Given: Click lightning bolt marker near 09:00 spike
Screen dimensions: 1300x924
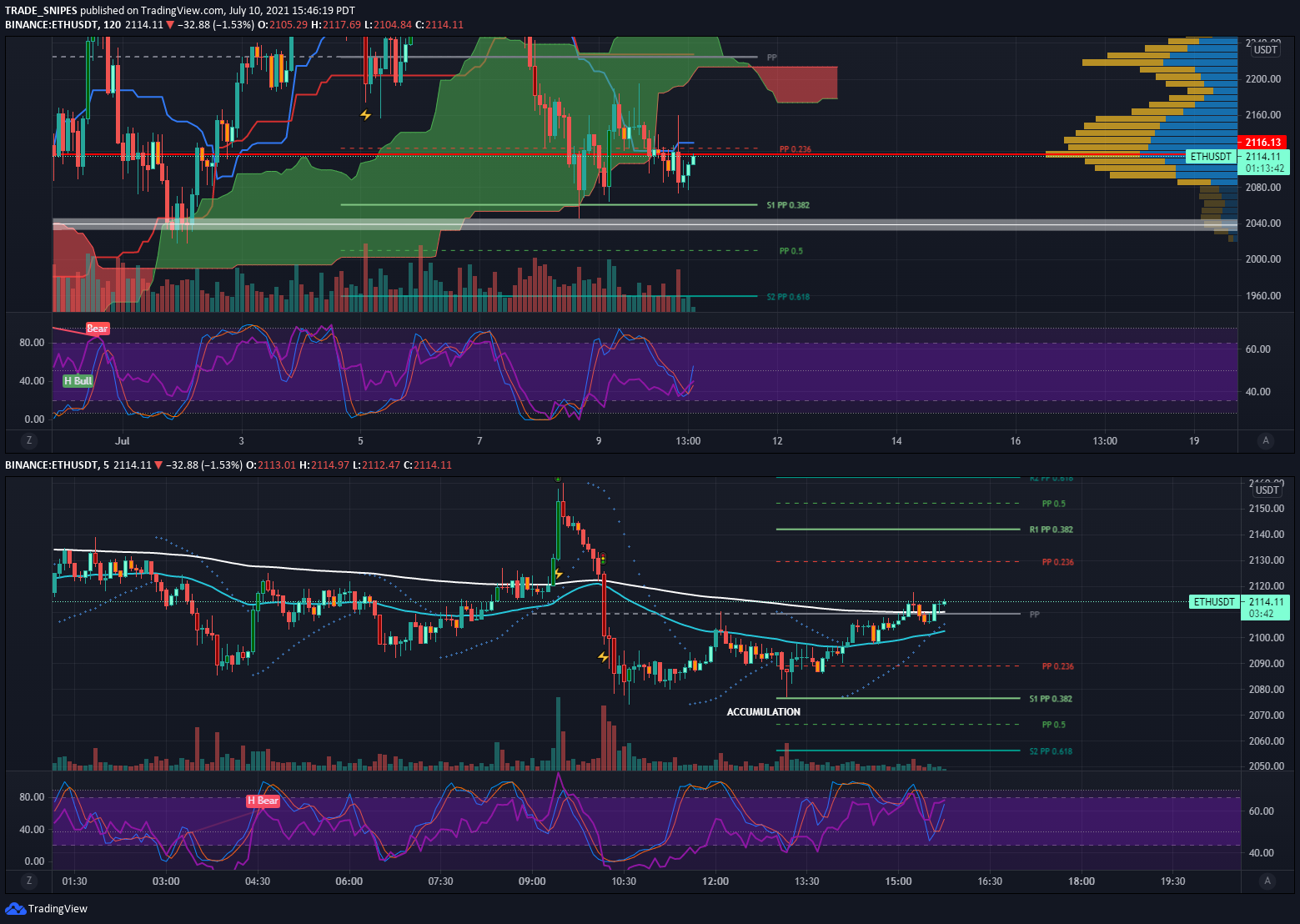Looking at the screenshot, I should pos(558,575).
